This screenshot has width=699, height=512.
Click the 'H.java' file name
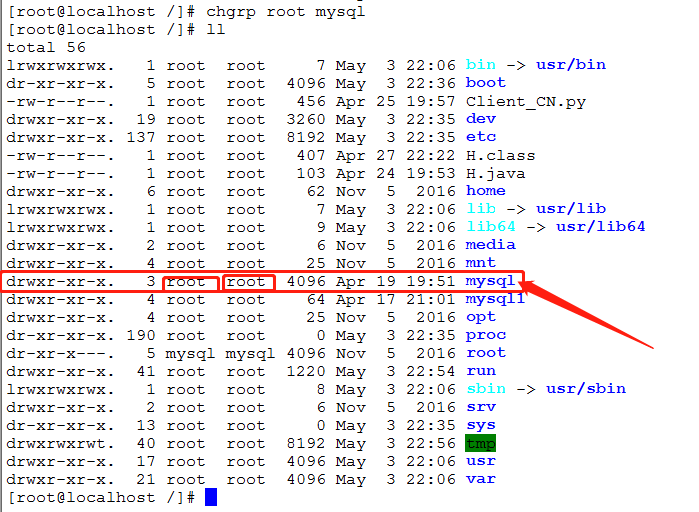(x=495, y=173)
